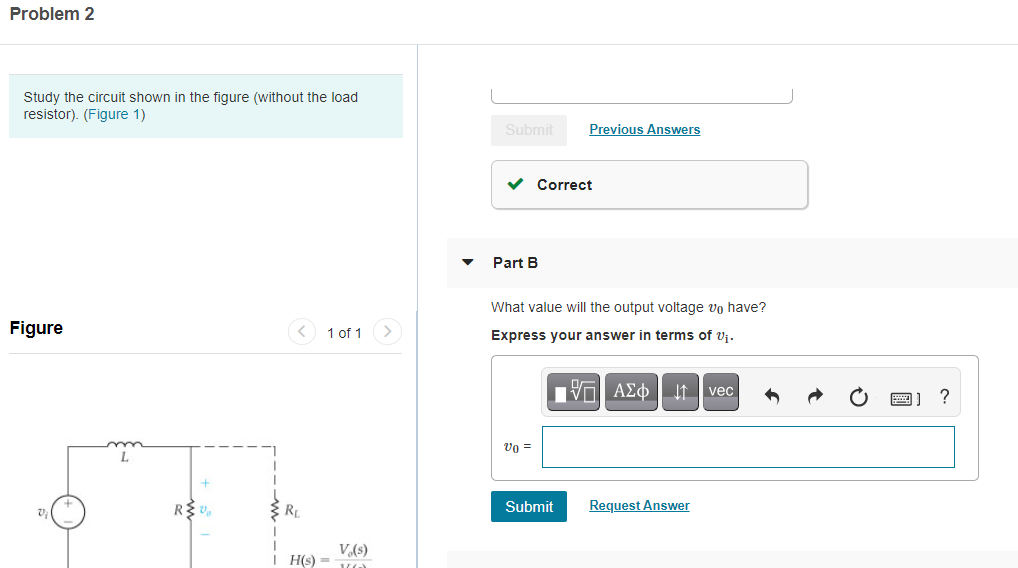Open the Greek symbols ΑΣφ palette
1018x568 pixels.
pos(631,391)
